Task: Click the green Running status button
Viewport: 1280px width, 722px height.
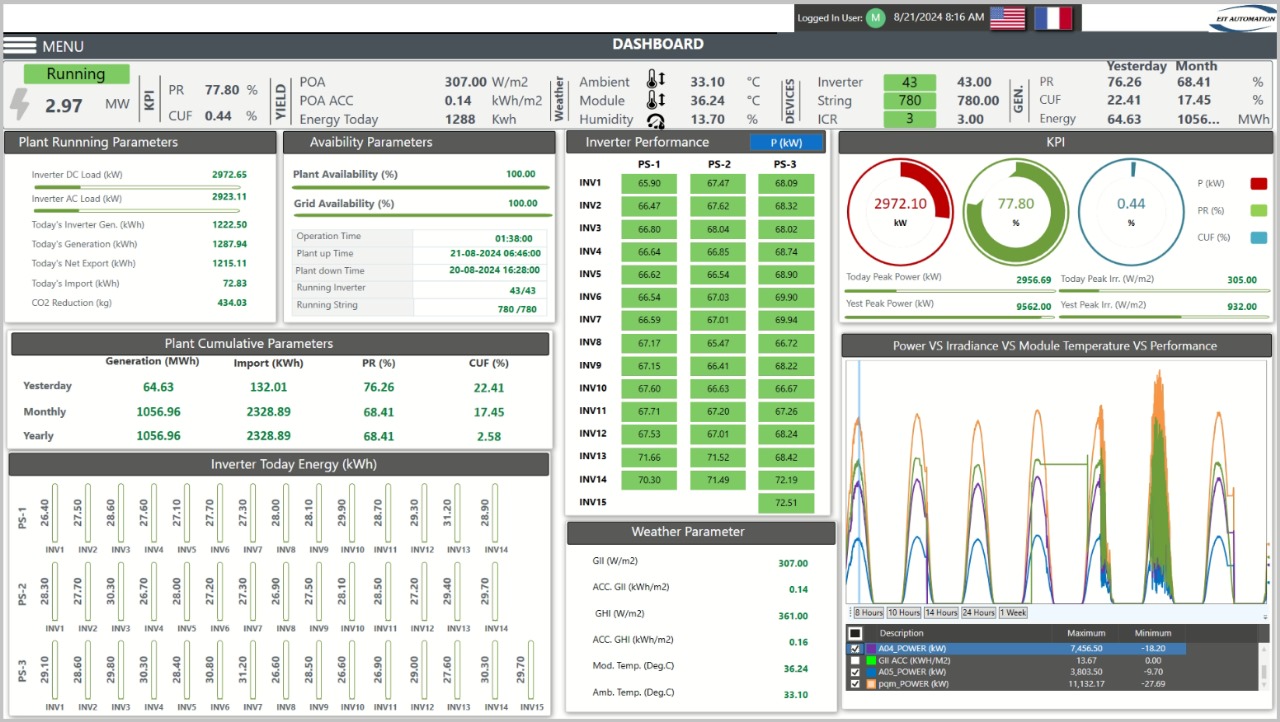Action: 76,73
